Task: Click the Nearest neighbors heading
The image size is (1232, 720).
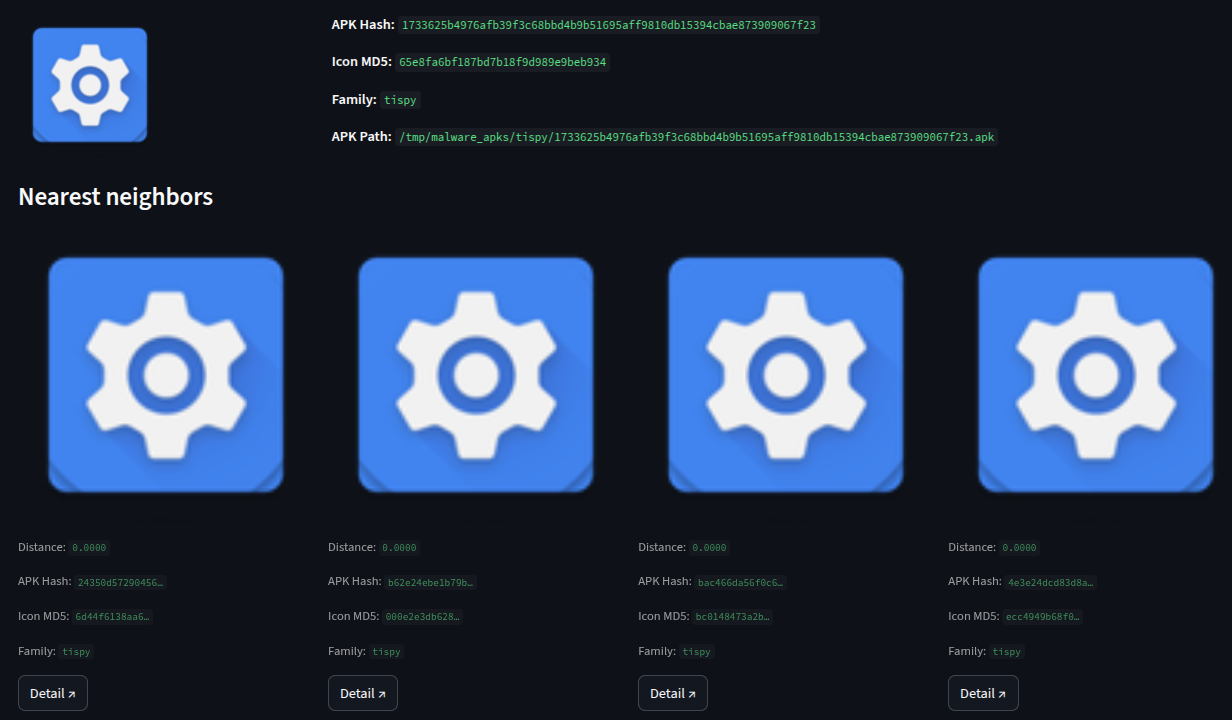Action: click(x=116, y=197)
